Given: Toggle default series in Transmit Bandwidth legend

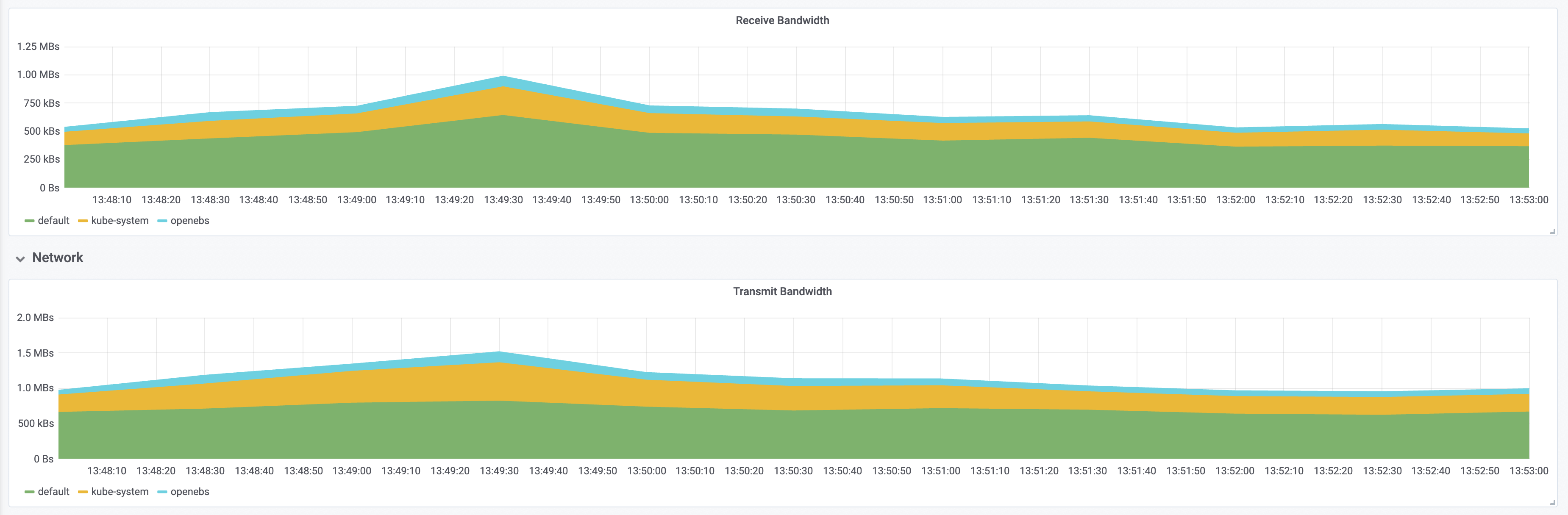Looking at the screenshot, I should click(x=53, y=492).
